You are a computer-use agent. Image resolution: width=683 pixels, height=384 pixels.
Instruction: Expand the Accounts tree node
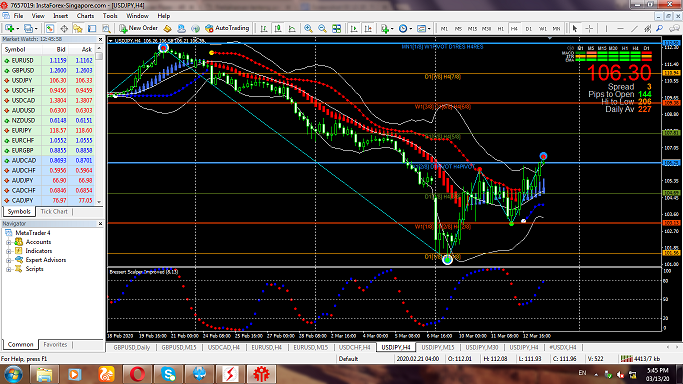8,243
